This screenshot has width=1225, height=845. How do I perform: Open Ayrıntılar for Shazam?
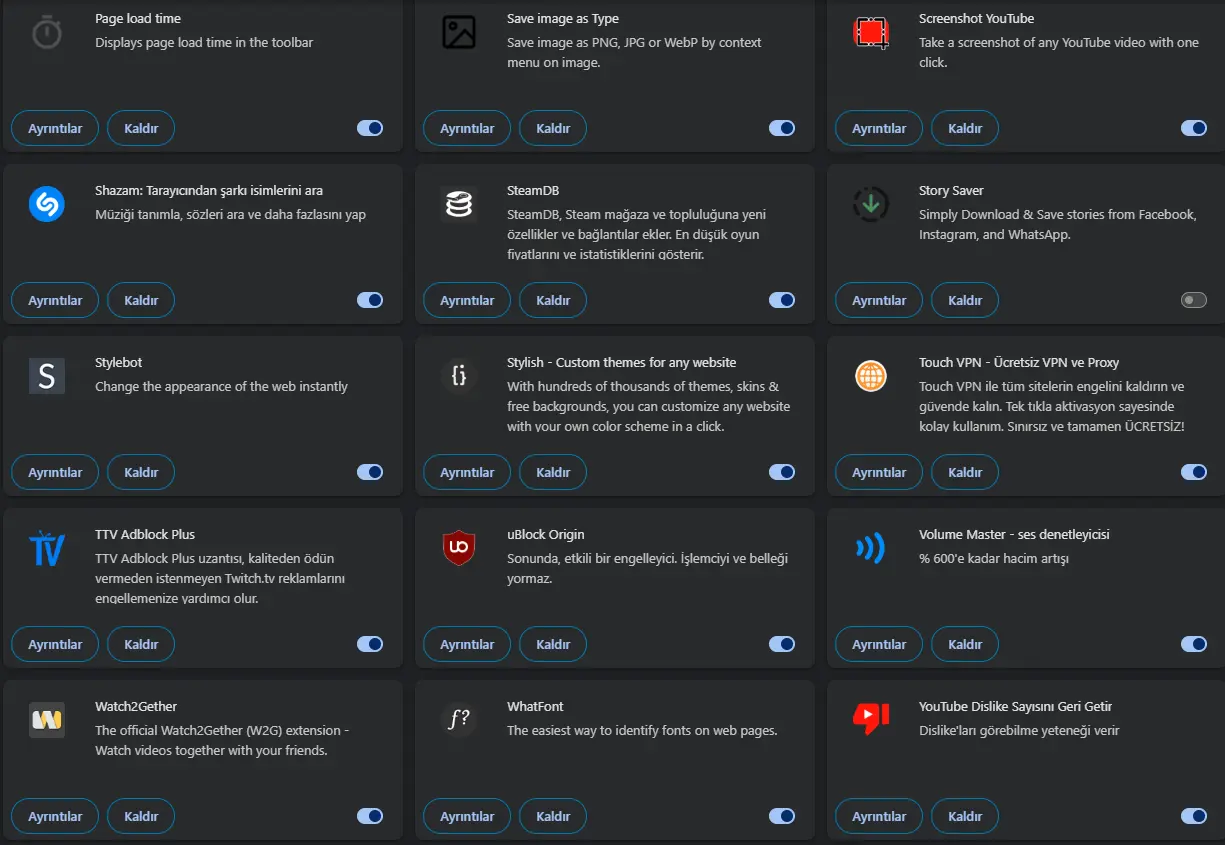[55, 300]
